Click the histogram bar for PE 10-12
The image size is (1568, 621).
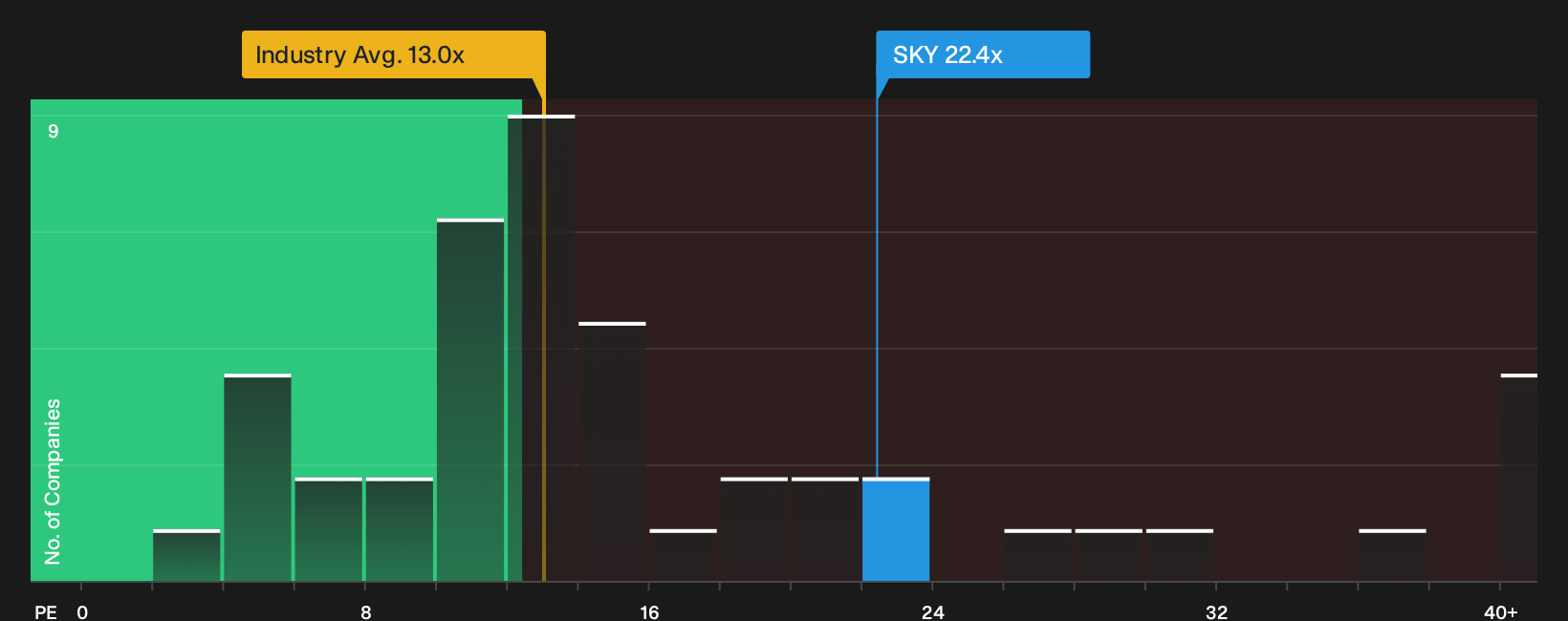pyautogui.click(x=470, y=399)
